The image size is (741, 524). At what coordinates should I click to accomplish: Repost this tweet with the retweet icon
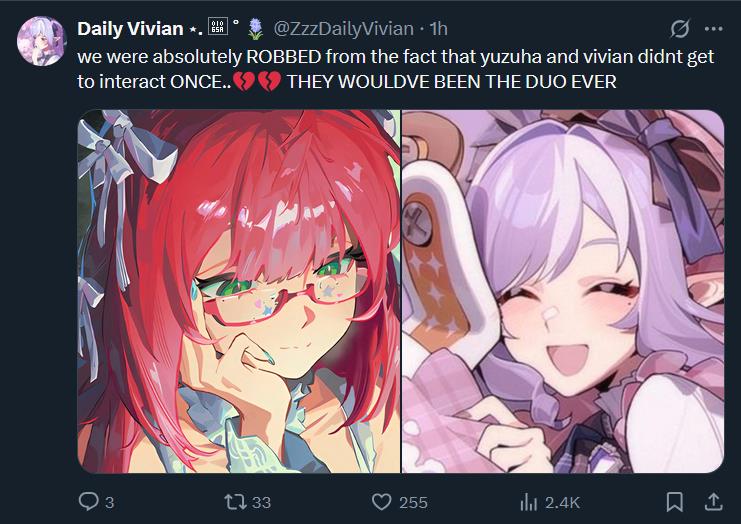click(x=235, y=501)
